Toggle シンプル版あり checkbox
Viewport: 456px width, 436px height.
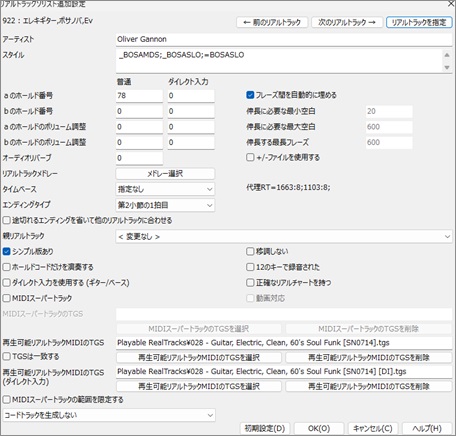(x=7, y=251)
